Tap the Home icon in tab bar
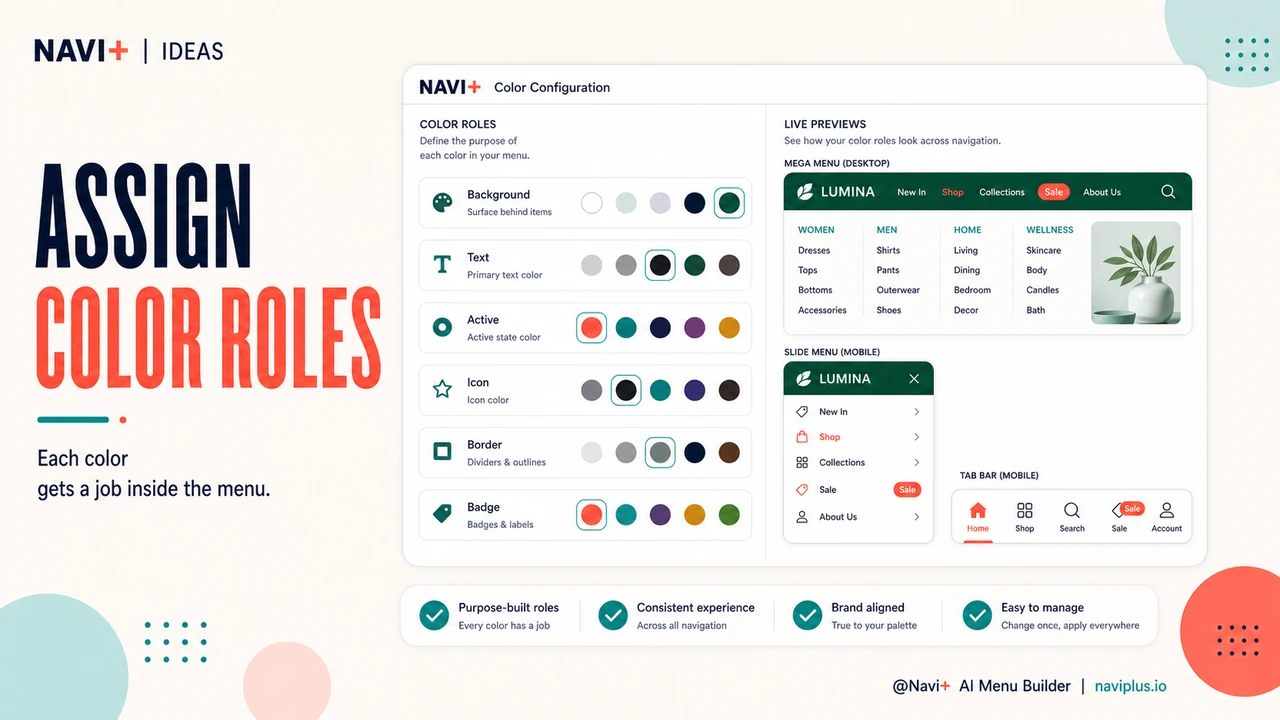Viewport: 1280px width, 720px height. (978, 510)
